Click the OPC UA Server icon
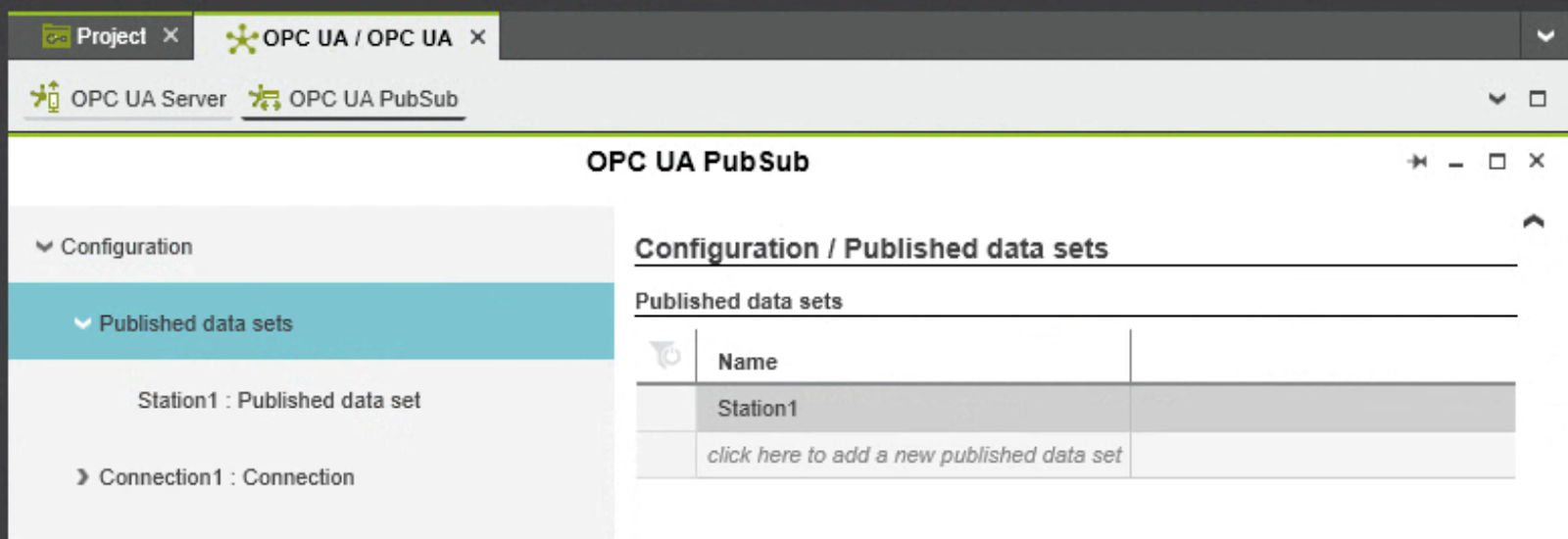Viewport: 1568px width, 539px height. click(45, 97)
